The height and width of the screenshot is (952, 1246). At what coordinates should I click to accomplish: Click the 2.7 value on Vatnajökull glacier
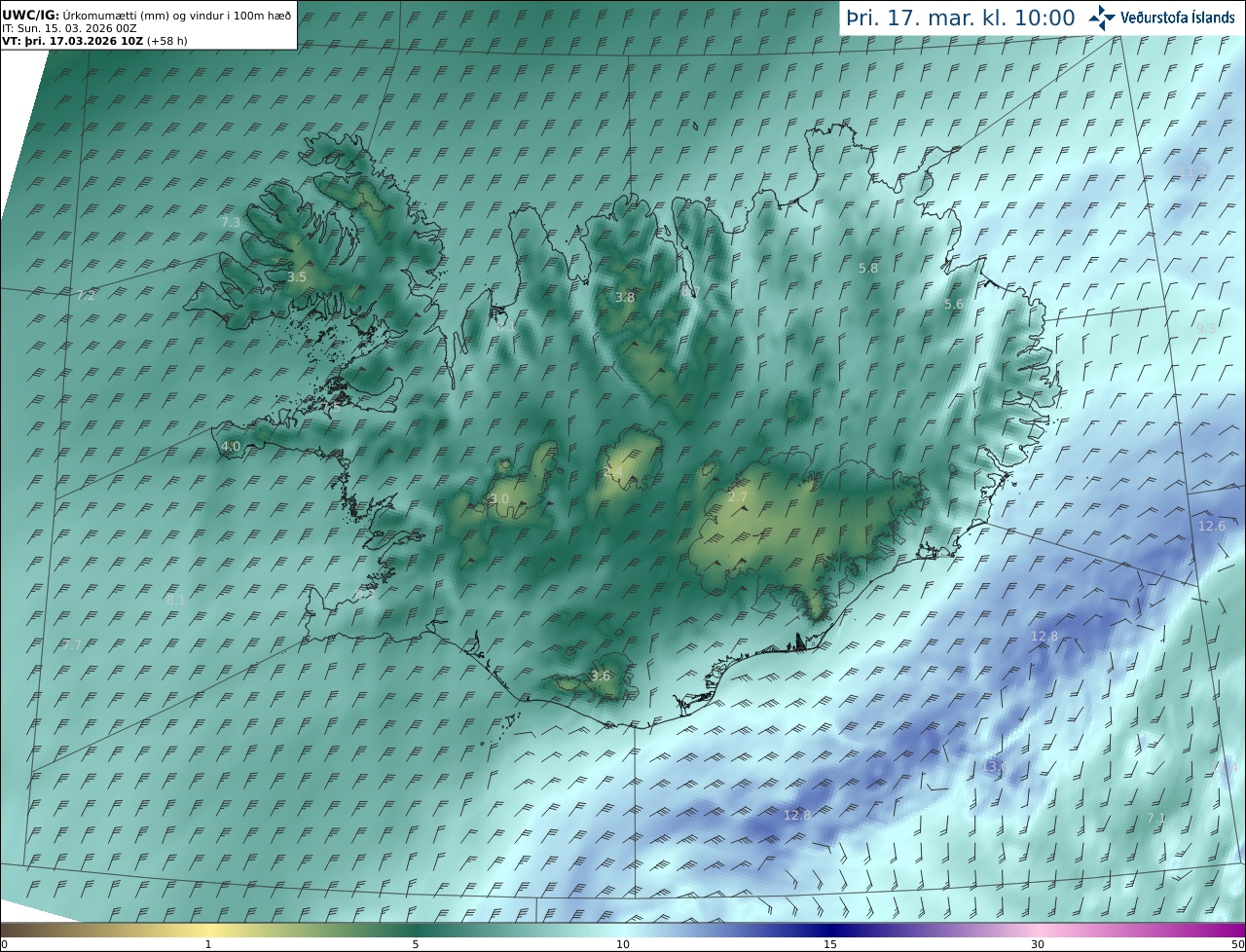tap(738, 497)
